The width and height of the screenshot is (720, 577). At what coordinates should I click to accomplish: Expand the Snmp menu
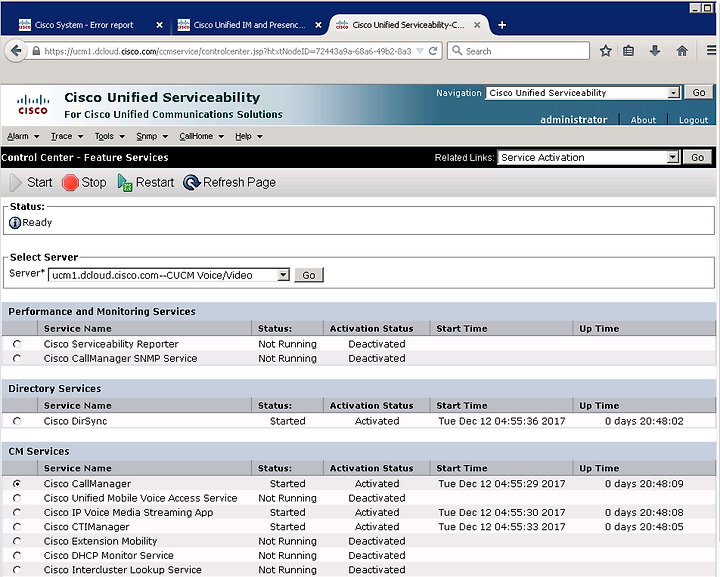point(152,136)
